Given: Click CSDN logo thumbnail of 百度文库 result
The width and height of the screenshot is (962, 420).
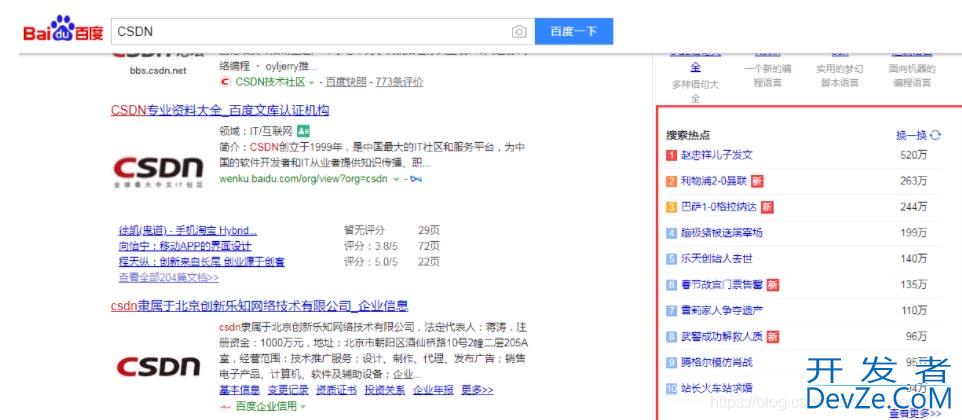Looking at the screenshot, I should [x=158, y=170].
